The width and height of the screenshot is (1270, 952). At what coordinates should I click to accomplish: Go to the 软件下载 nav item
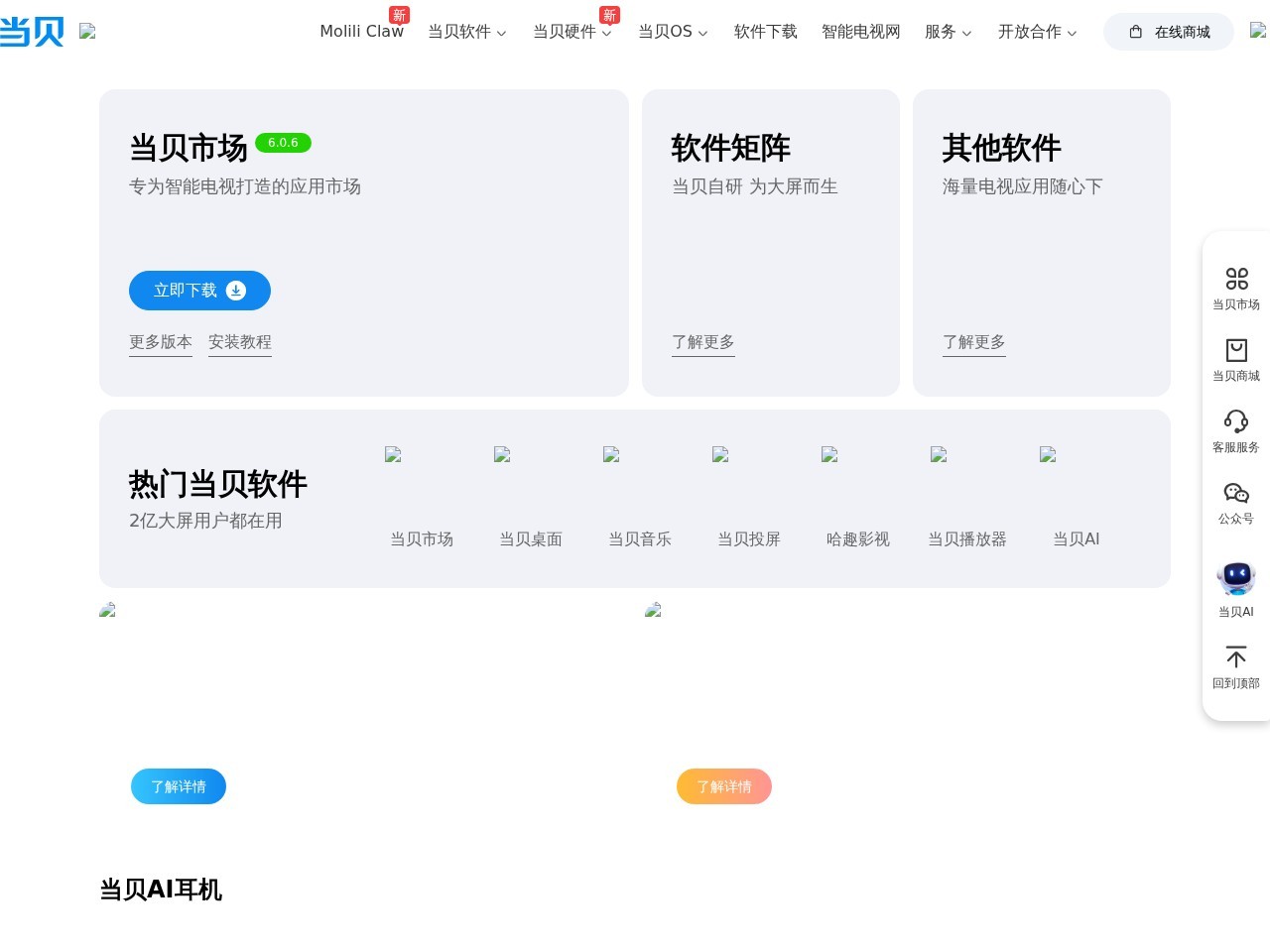click(766, 32)
